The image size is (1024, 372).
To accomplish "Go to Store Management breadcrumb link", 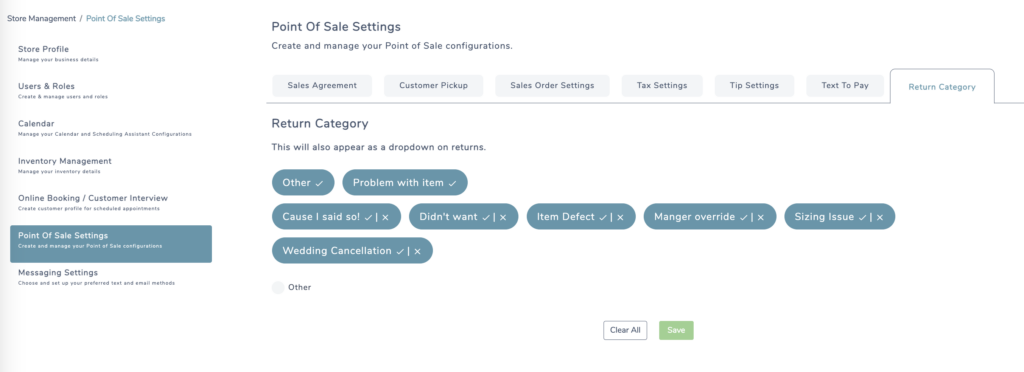I will click(x=41, y=18).
